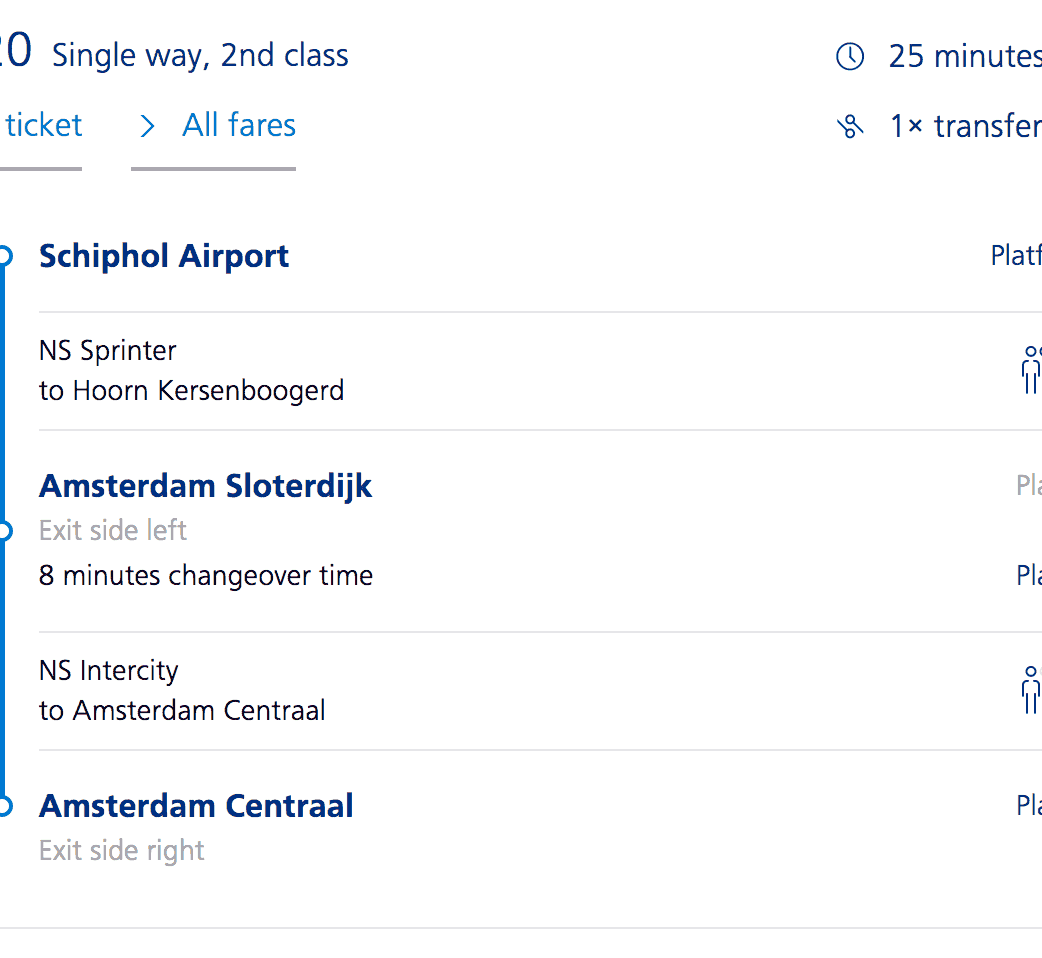
Task: Click the crowd occupancy icon for NS Sprinter
Action: (x=1031, y=370)
